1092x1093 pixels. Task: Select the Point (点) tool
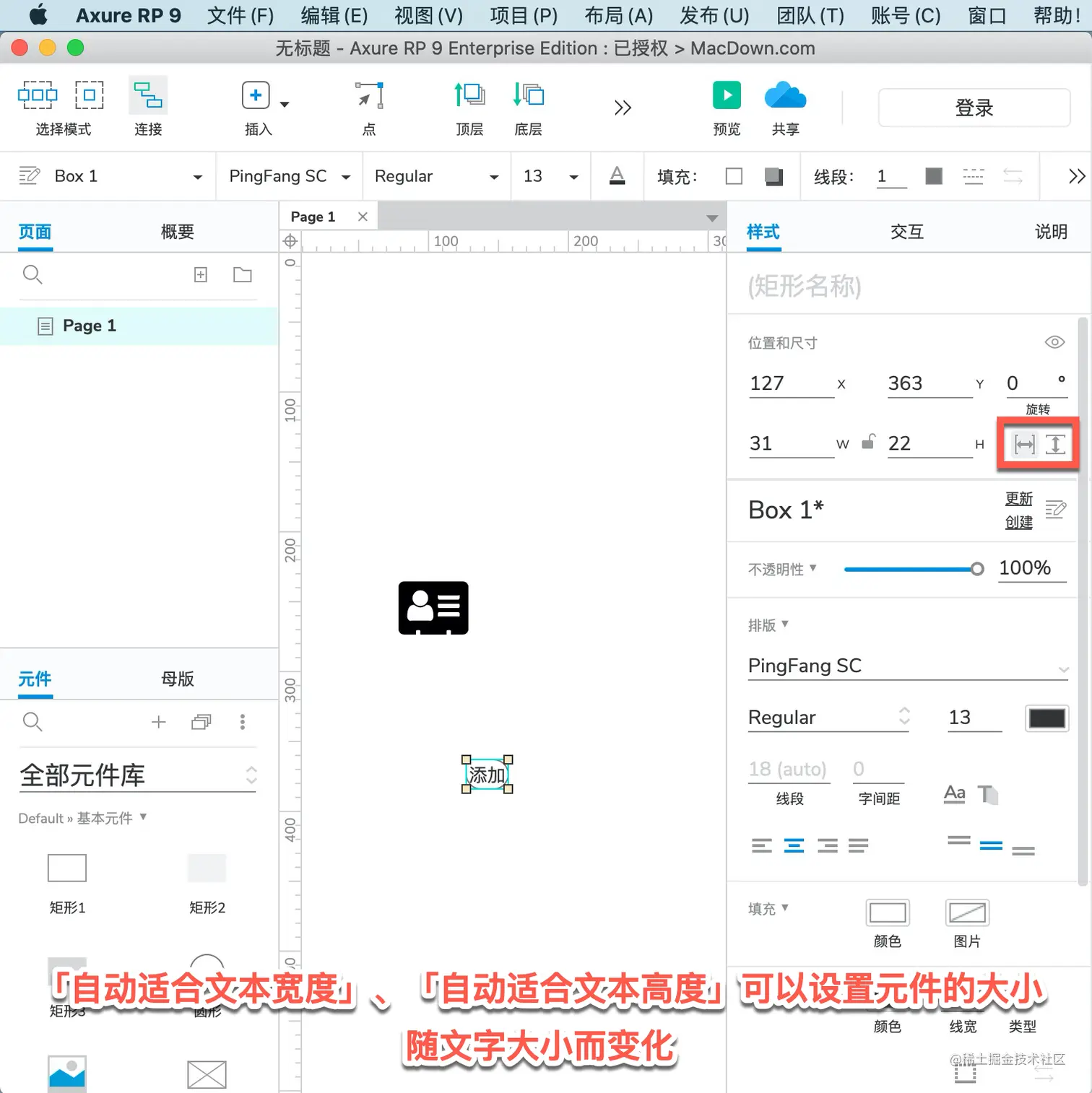(x=369, y=95)
